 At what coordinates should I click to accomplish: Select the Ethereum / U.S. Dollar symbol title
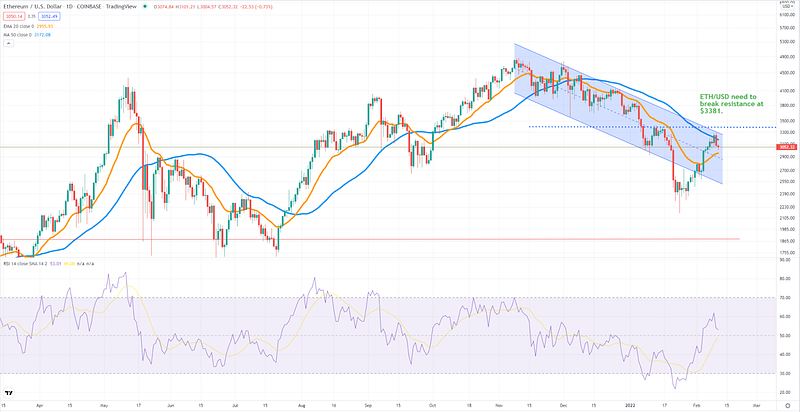(x=35, y=7)
